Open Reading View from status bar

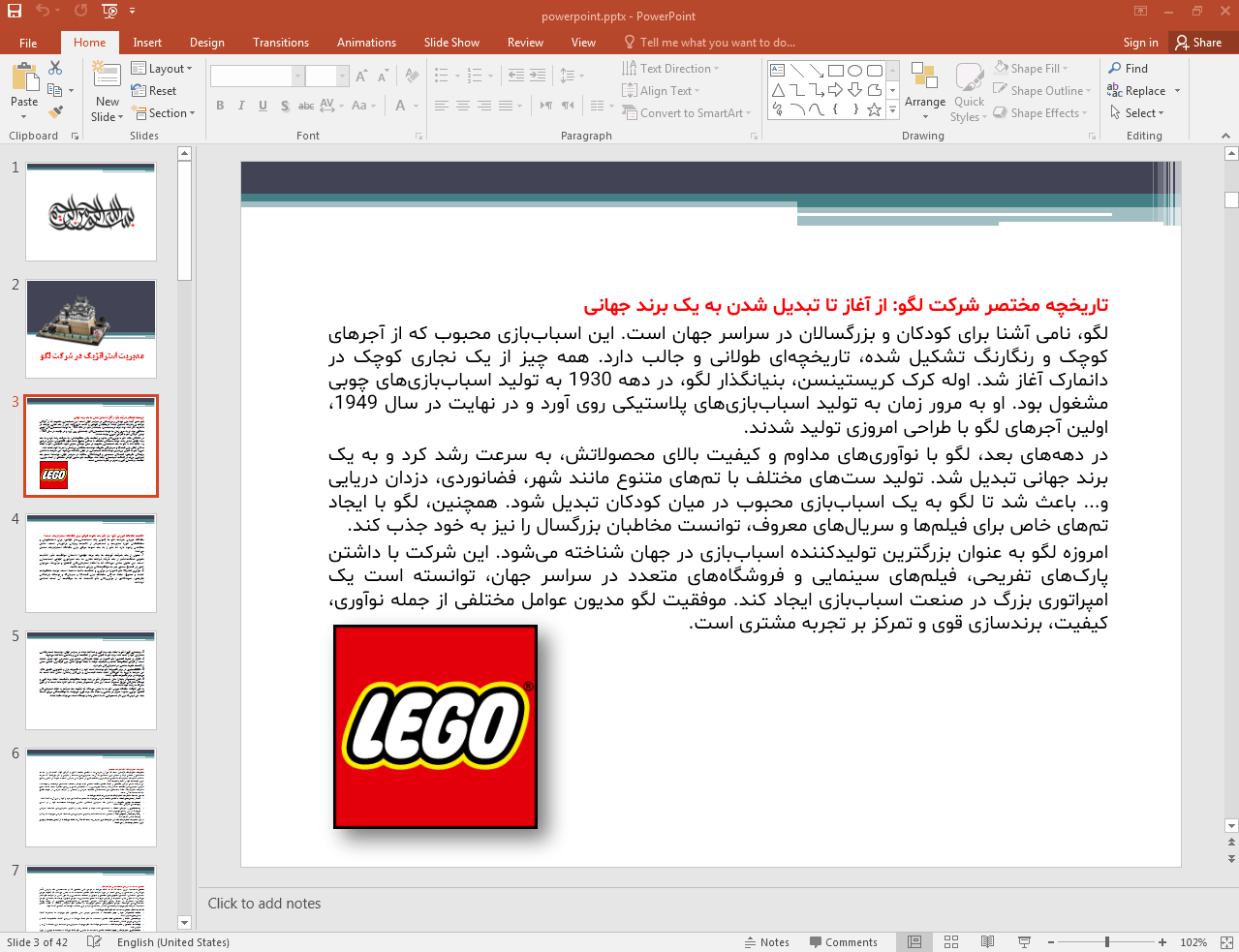click(x=987, y=942)
